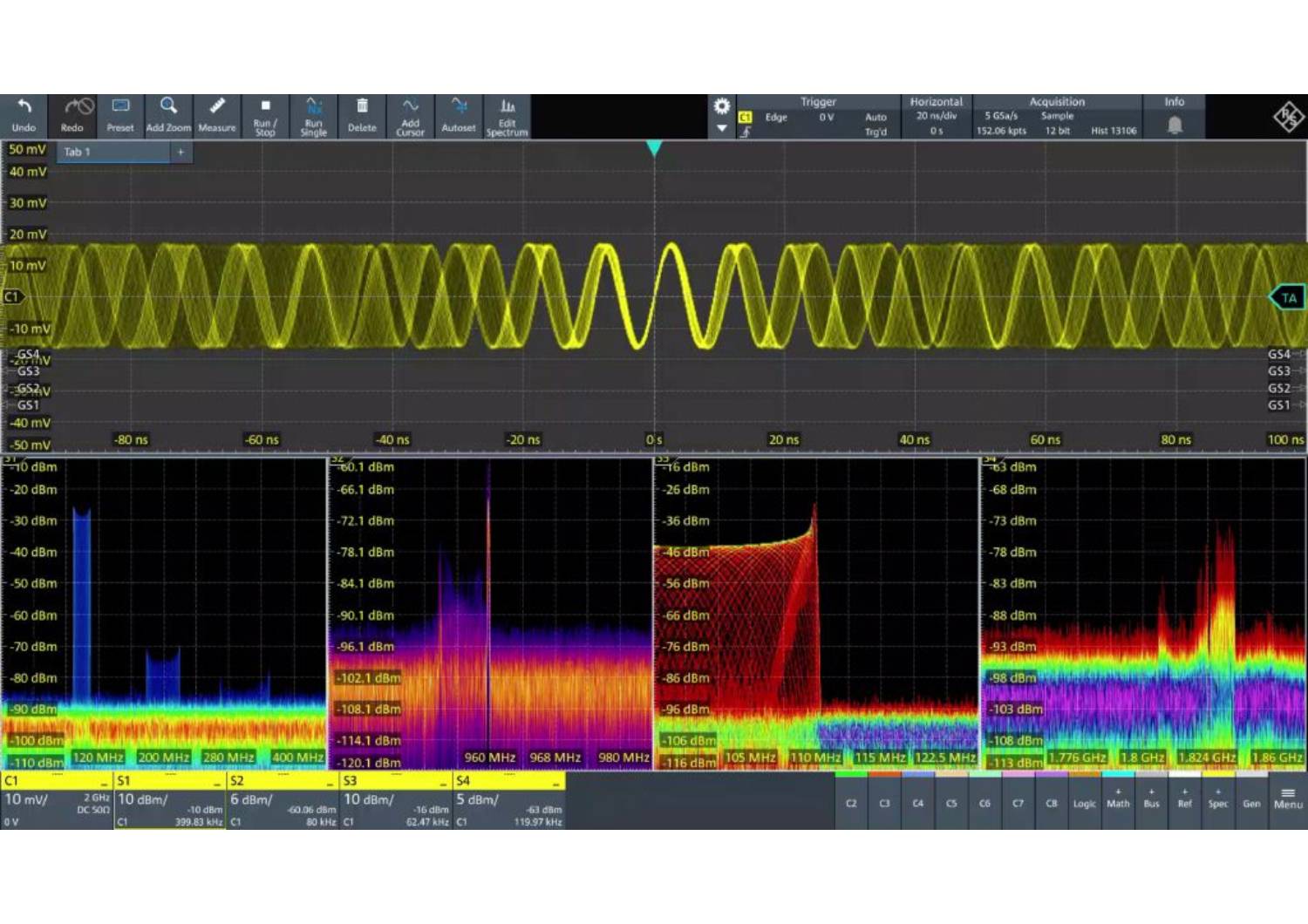
Task: Add a Math waveform
Action: [x=1118, y=798]
